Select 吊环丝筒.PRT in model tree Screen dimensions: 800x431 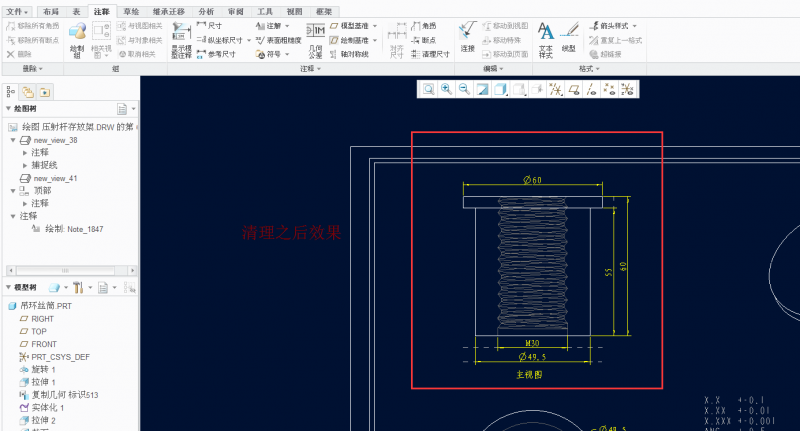pos(46,306)
